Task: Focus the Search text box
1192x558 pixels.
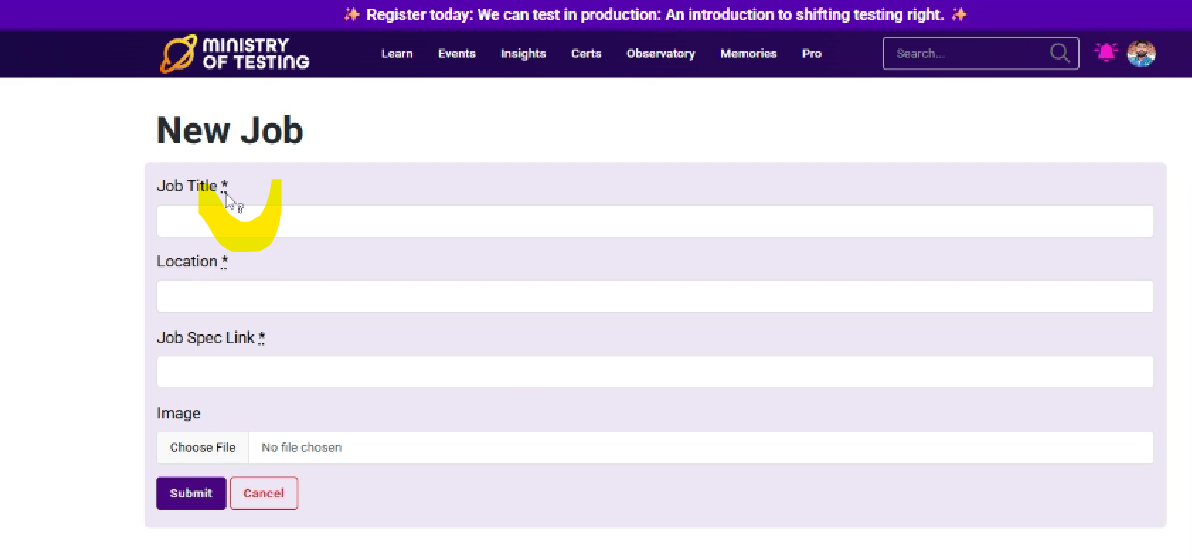Action: [965, 54]
